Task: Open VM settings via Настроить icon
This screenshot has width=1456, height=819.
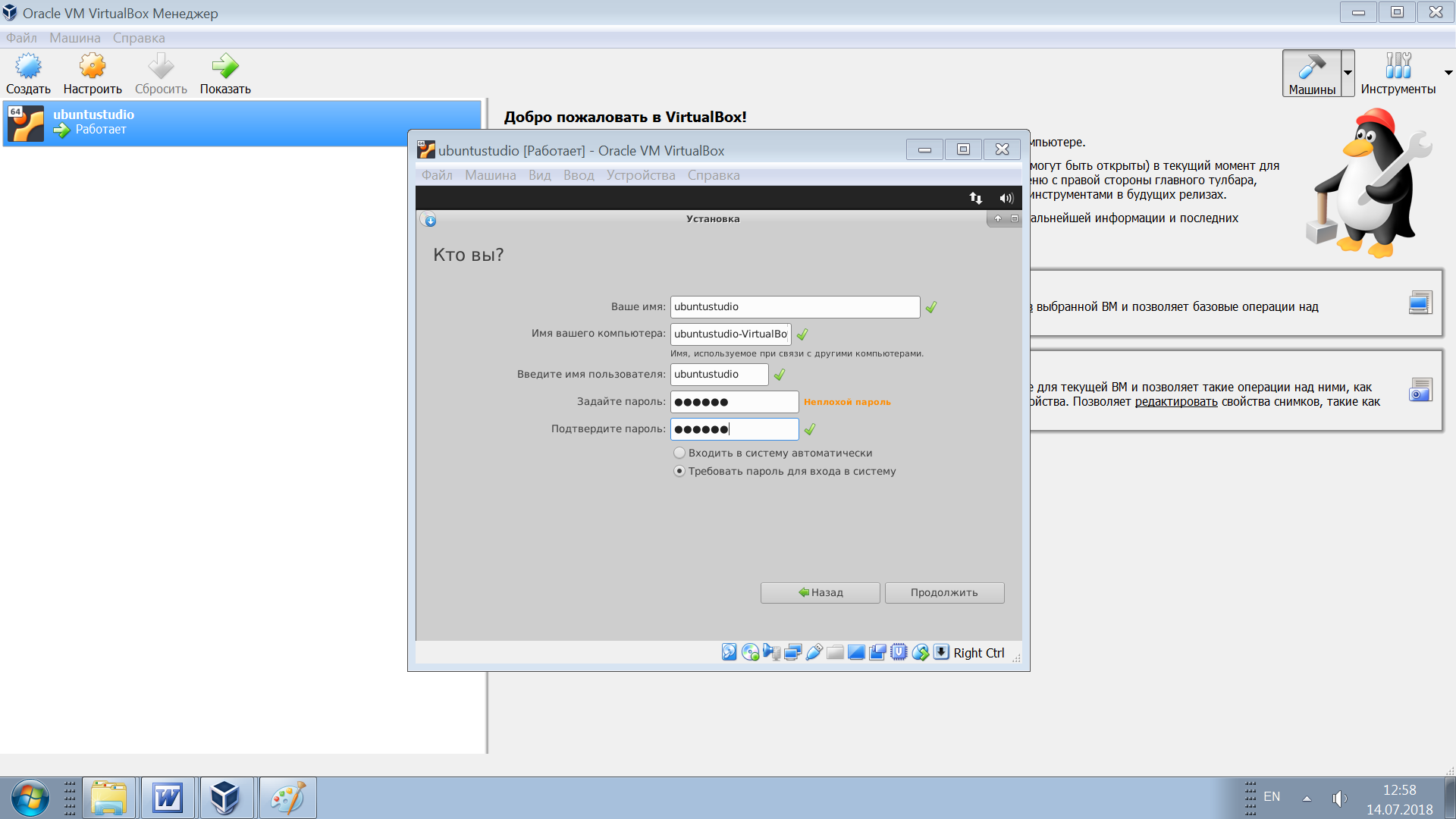Action: click(x=93, y=74)
